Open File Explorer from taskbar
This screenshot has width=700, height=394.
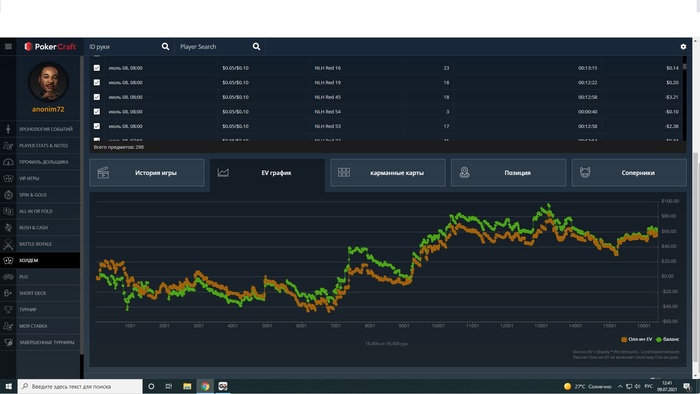point(187,386)
